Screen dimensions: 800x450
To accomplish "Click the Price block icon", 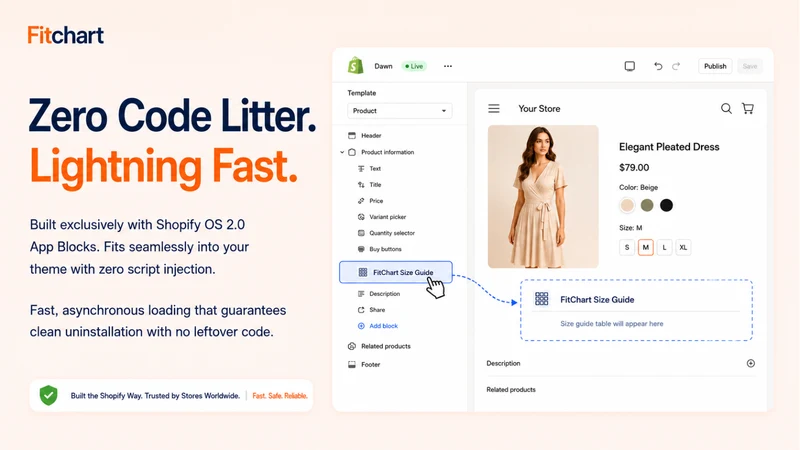I will [x=361, y=201].
